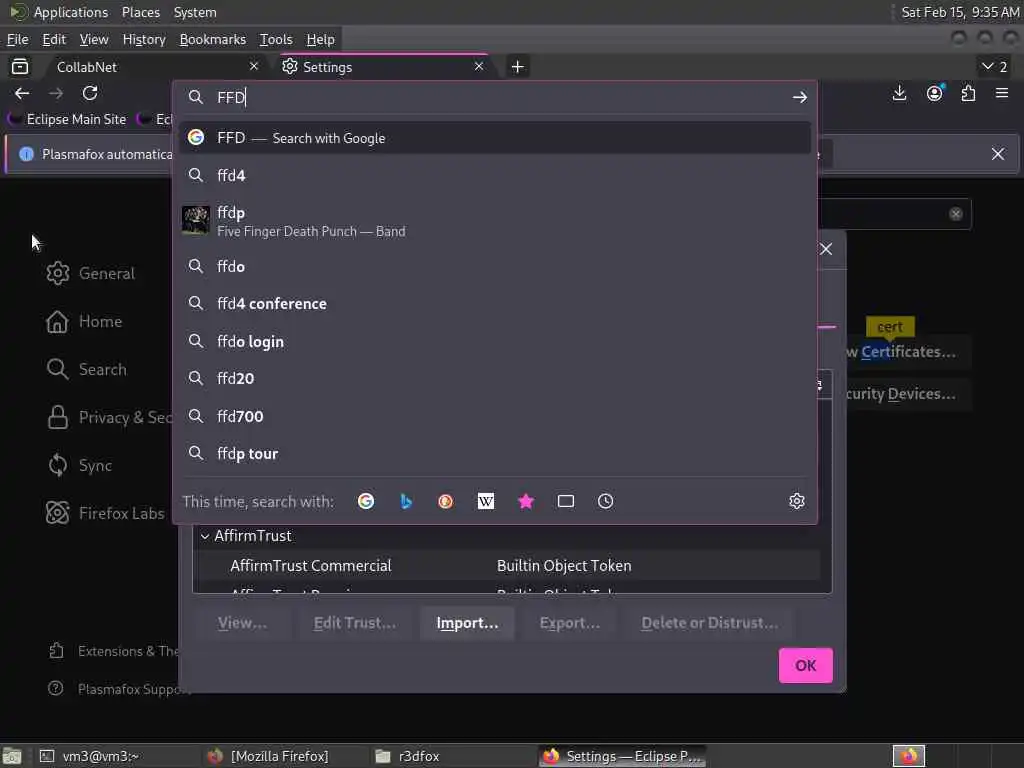The image size is (1024, 768).
Task: Choose the 'ffd20' suggestion
Action: (495, 379)
